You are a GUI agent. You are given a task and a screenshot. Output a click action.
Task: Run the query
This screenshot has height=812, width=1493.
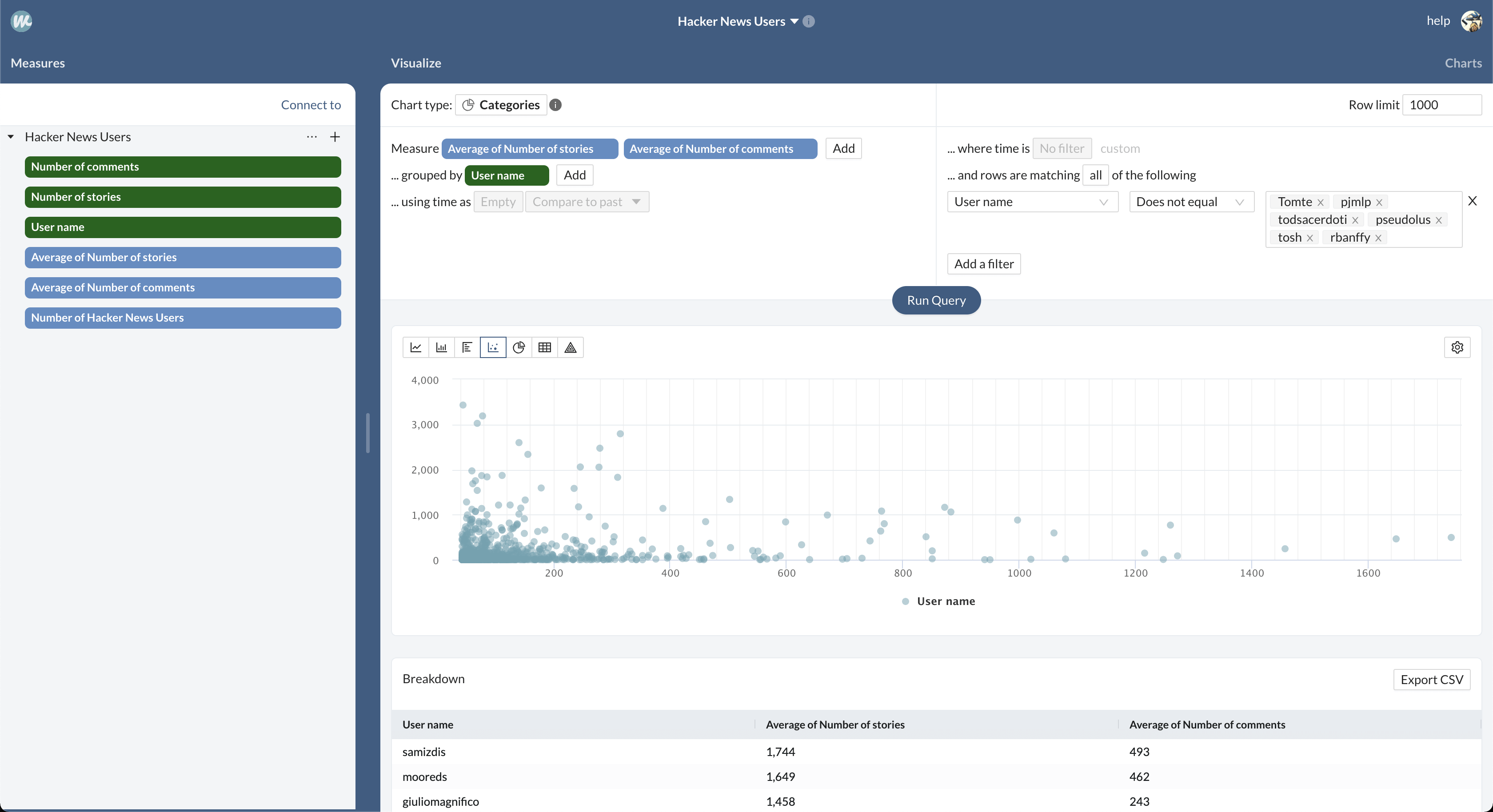pyautogui.click(x=936, y=300)
